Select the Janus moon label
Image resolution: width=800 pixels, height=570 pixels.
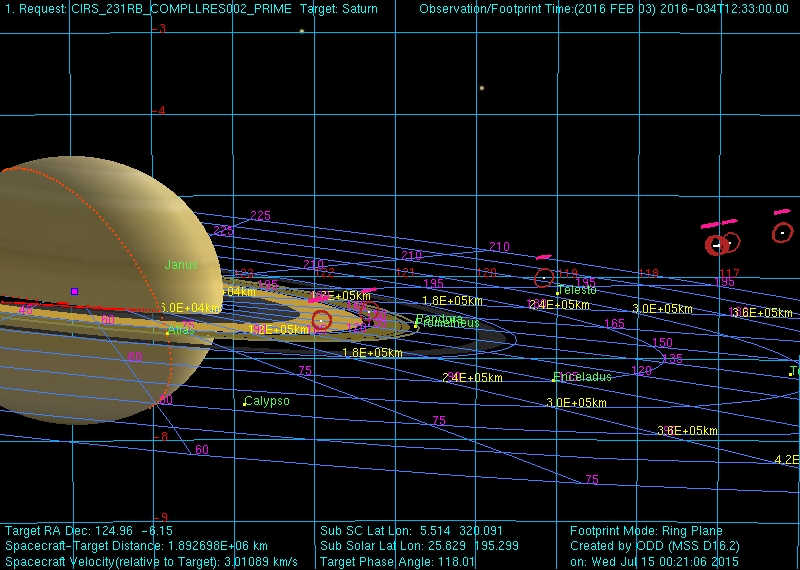coord(181,265)
